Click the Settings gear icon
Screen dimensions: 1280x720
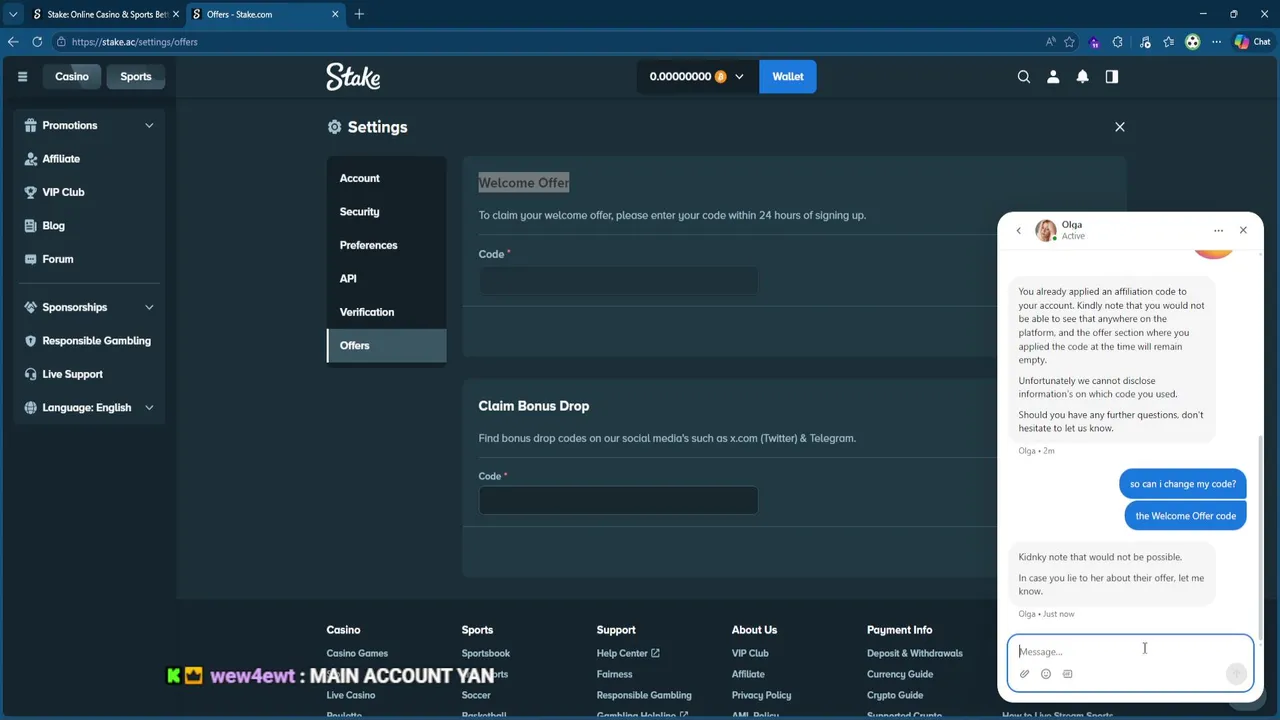point(334,127)
